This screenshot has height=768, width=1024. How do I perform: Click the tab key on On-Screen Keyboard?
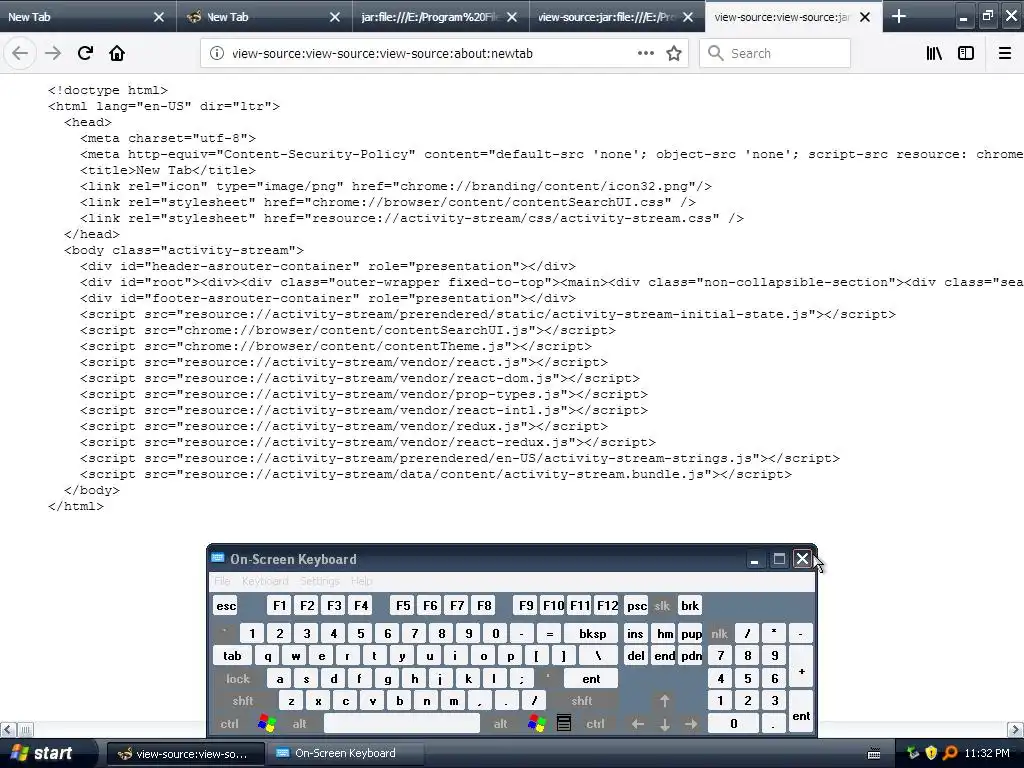232,656
